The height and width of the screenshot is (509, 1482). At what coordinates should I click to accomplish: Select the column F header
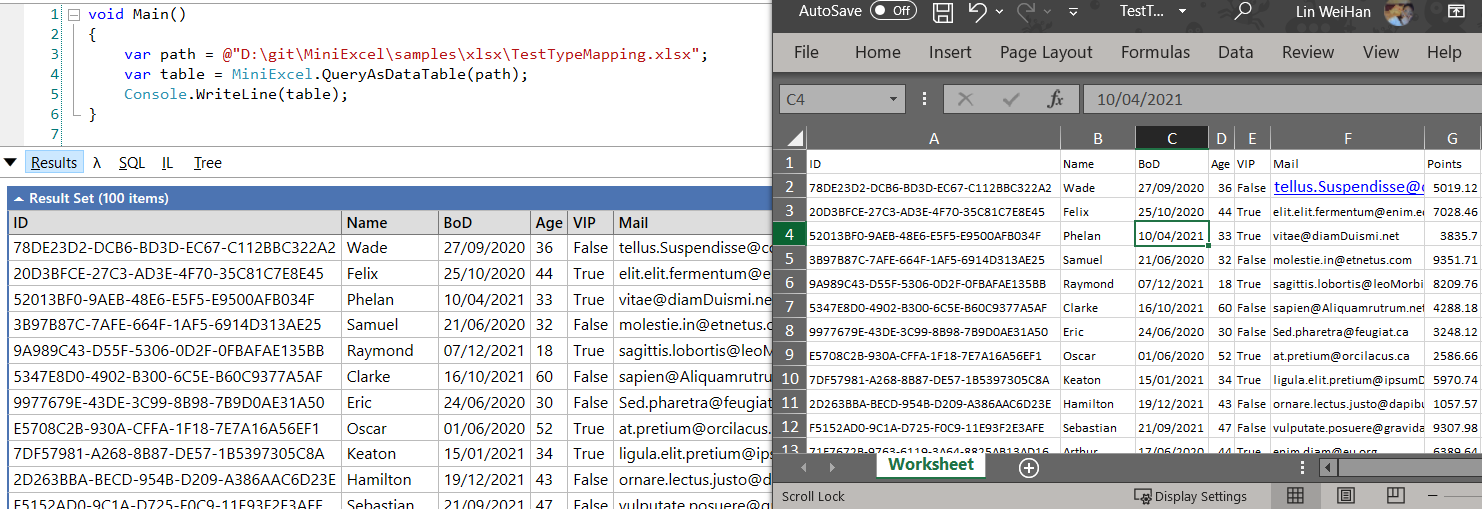1347,139
